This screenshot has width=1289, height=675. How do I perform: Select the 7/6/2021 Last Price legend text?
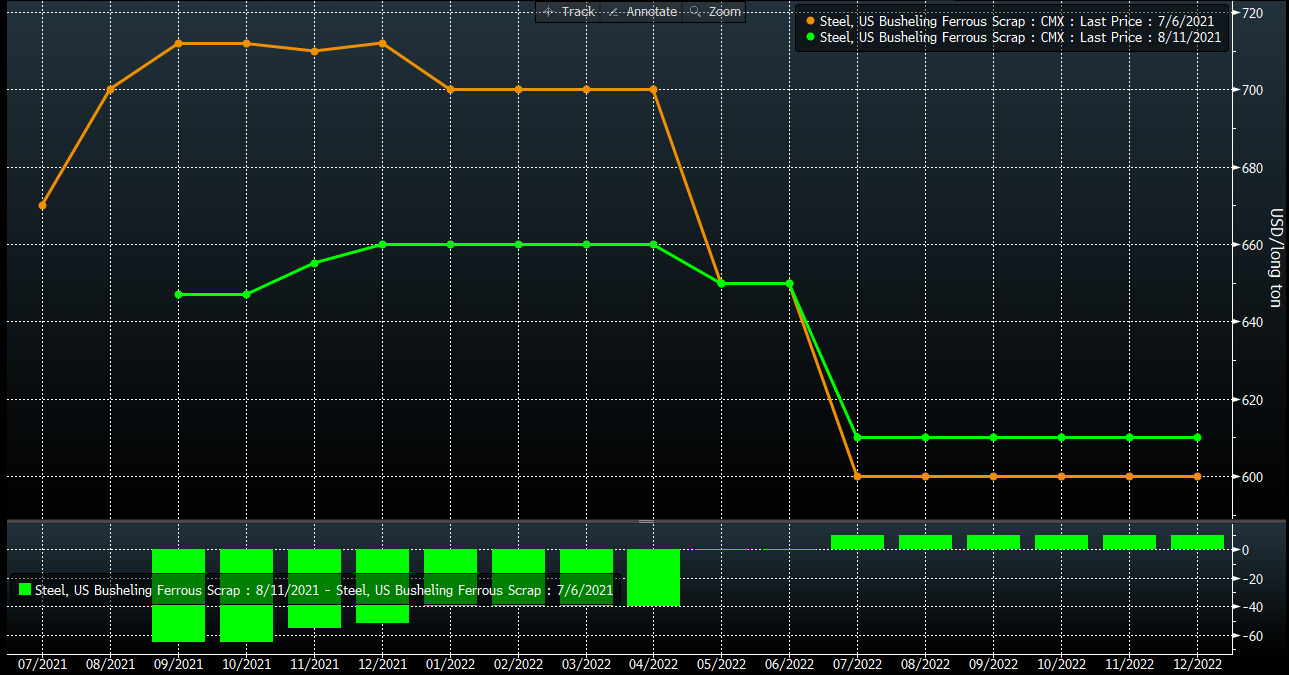point(1020,21)
